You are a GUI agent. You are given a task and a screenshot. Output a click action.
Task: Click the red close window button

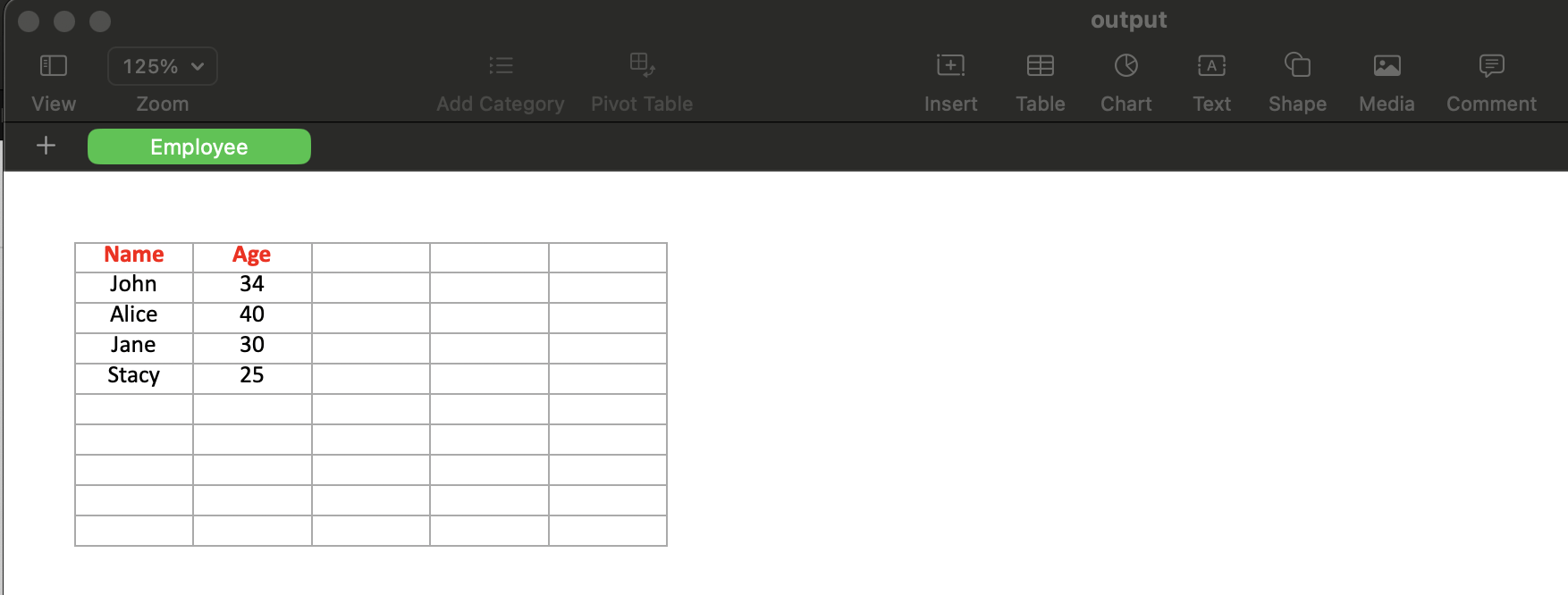[29, 21]
